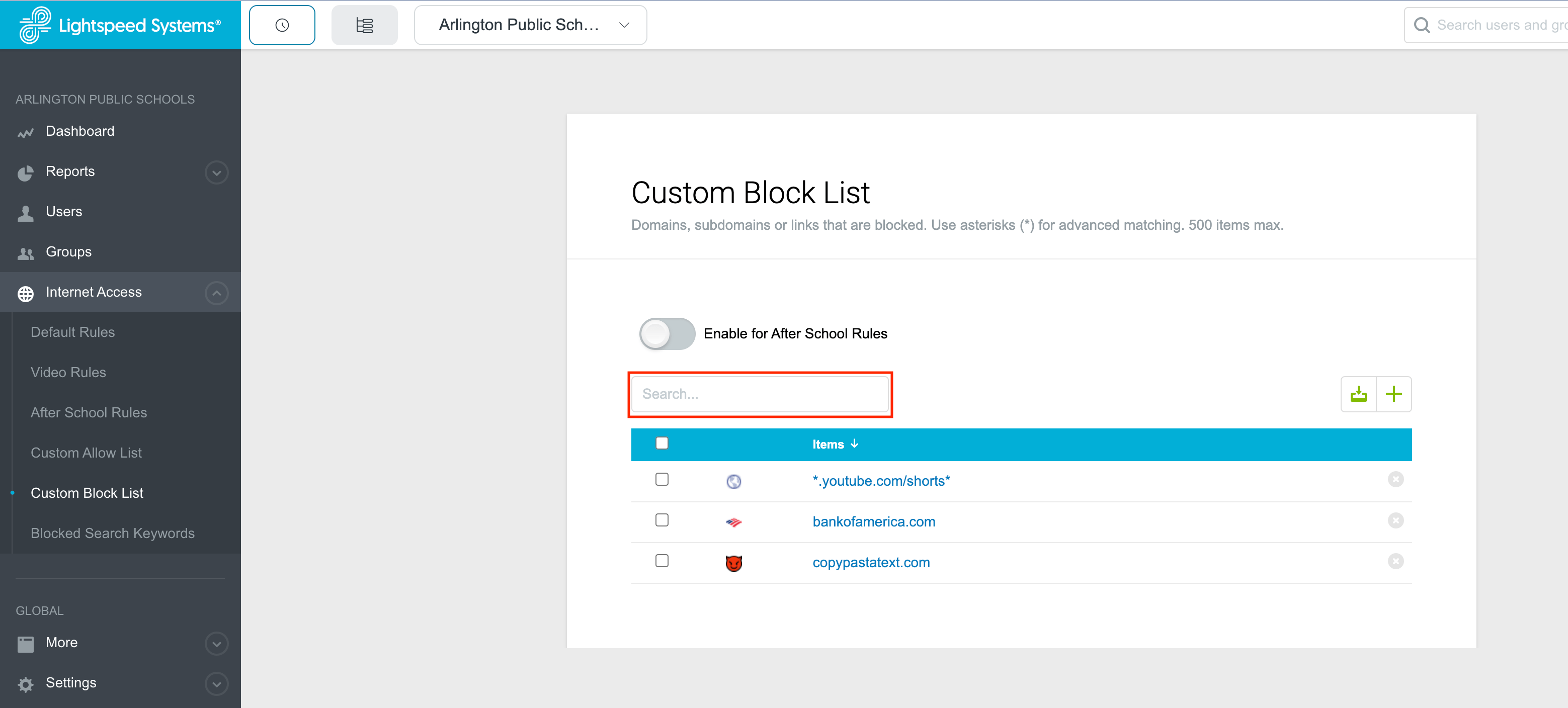Click the green plus icon to add entry
The width and height of the screenshot is (1568, 708).
[1394, 394]
